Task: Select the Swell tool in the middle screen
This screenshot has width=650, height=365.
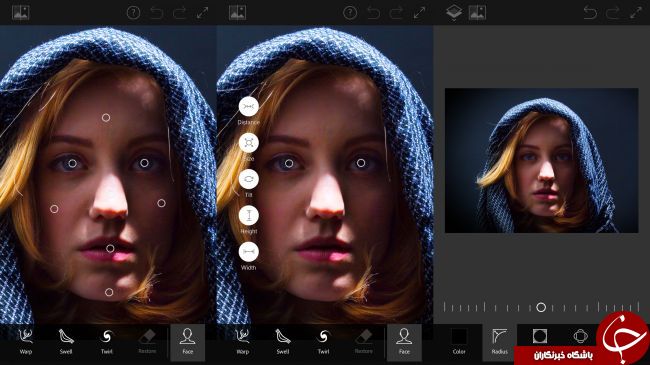Action: (x=283, y=342)
